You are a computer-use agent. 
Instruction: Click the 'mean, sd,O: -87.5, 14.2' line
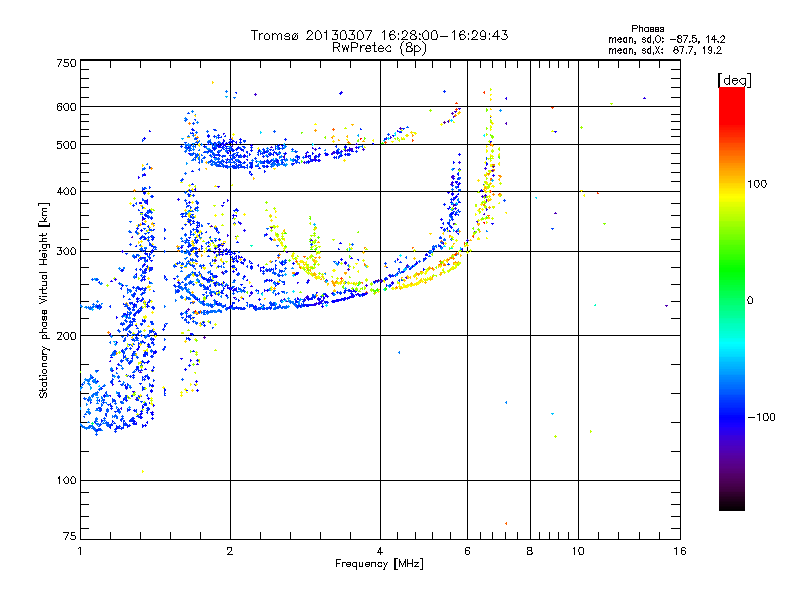point(666,39)
